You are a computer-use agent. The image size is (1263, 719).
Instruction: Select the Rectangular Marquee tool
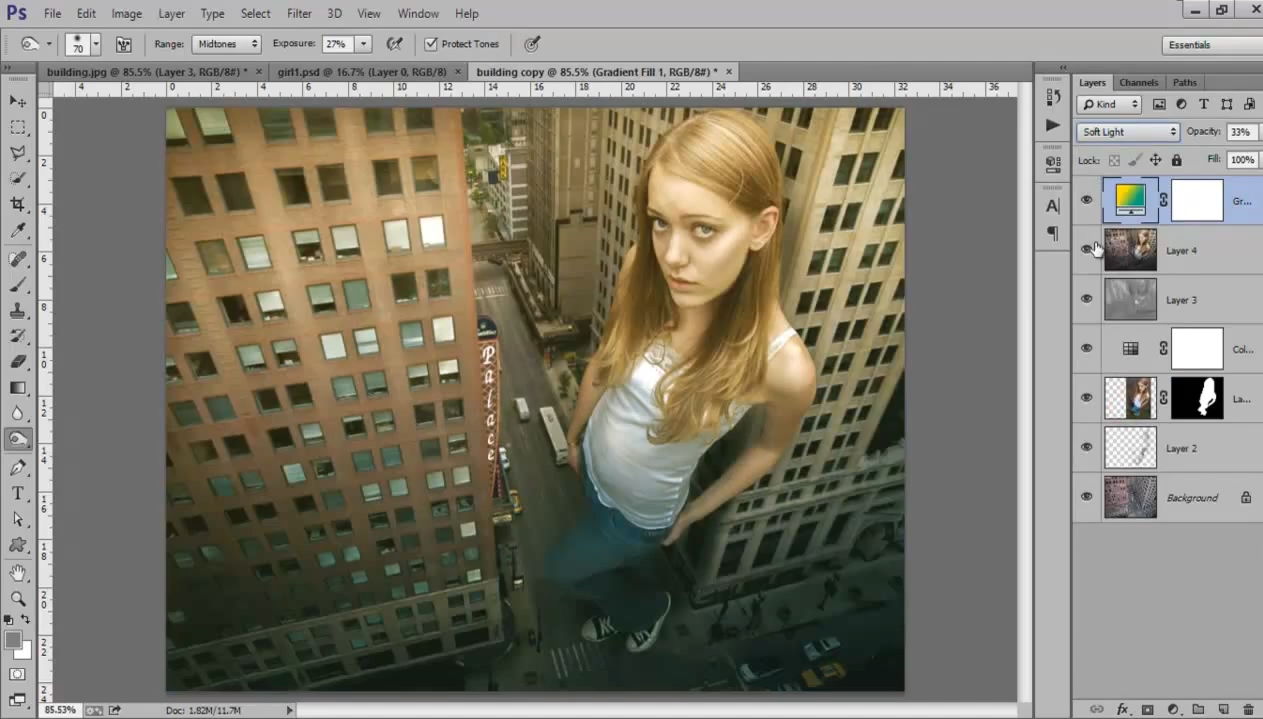pyautogui.click(x=18, y=127)
